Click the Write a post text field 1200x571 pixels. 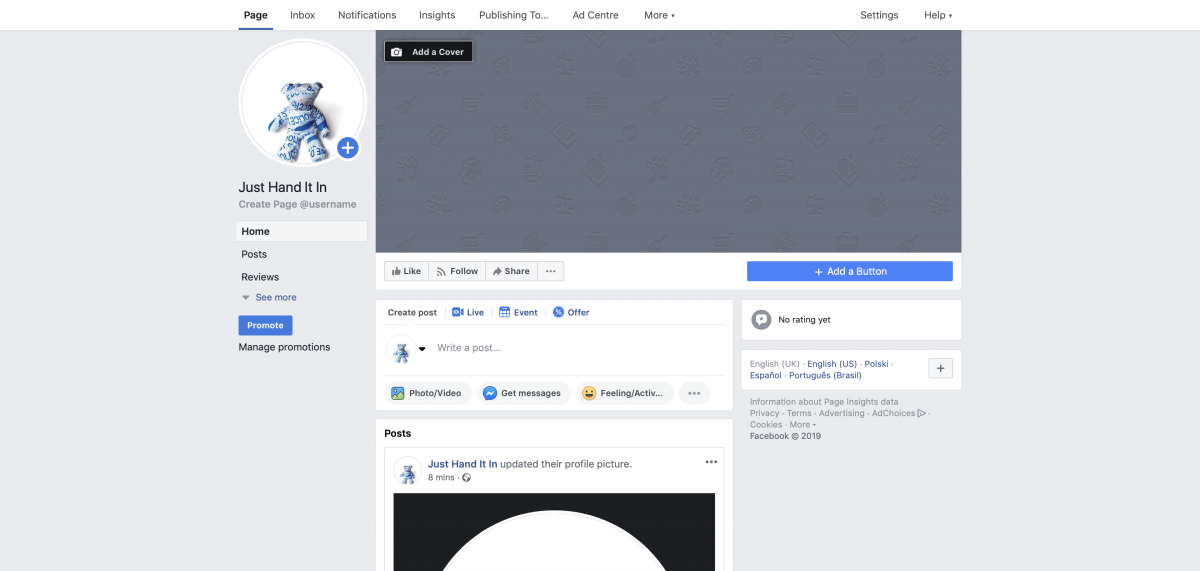pyautogui.click(x=570, y=348)
